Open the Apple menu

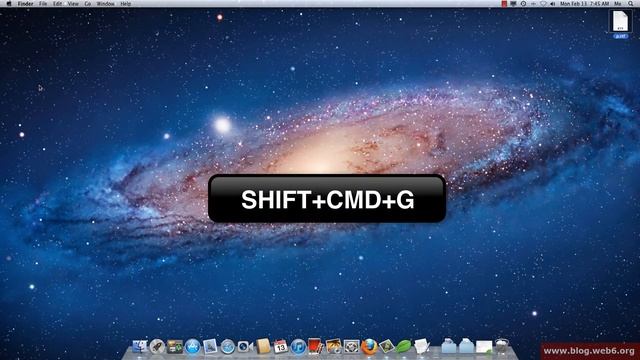click(9, 4)
